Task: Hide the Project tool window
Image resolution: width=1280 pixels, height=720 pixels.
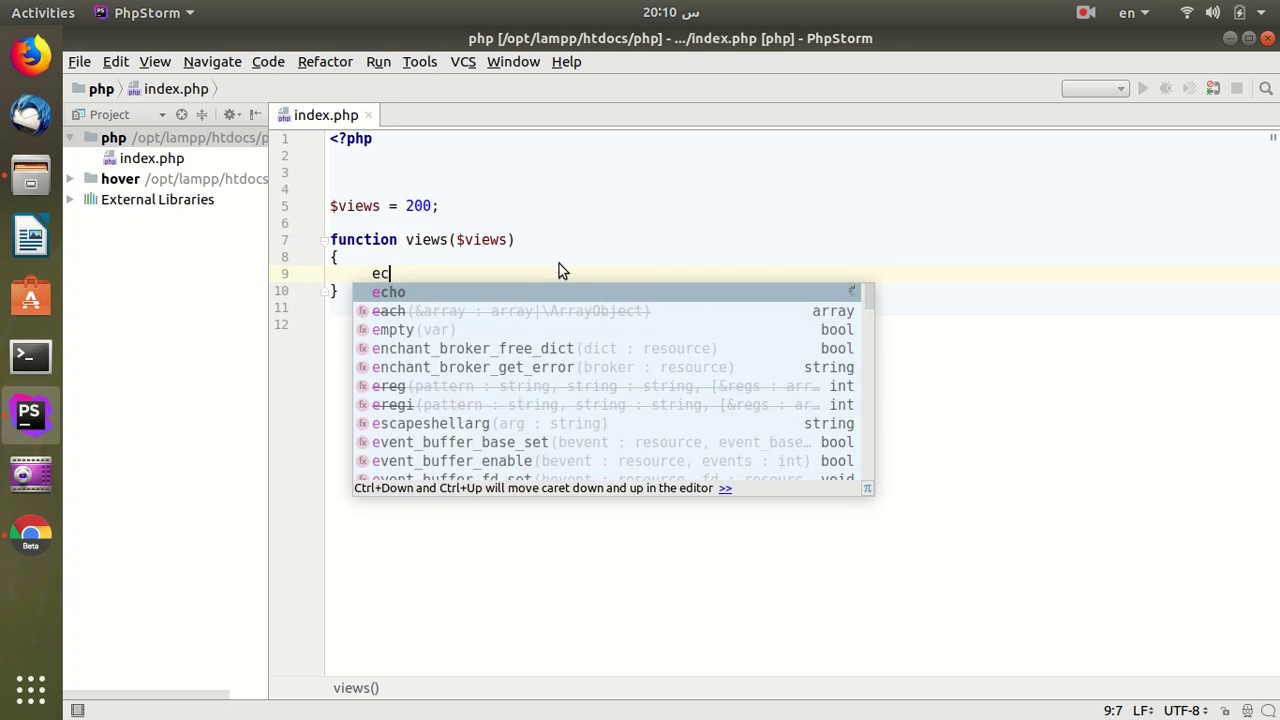Action: [x=256, y=115]
